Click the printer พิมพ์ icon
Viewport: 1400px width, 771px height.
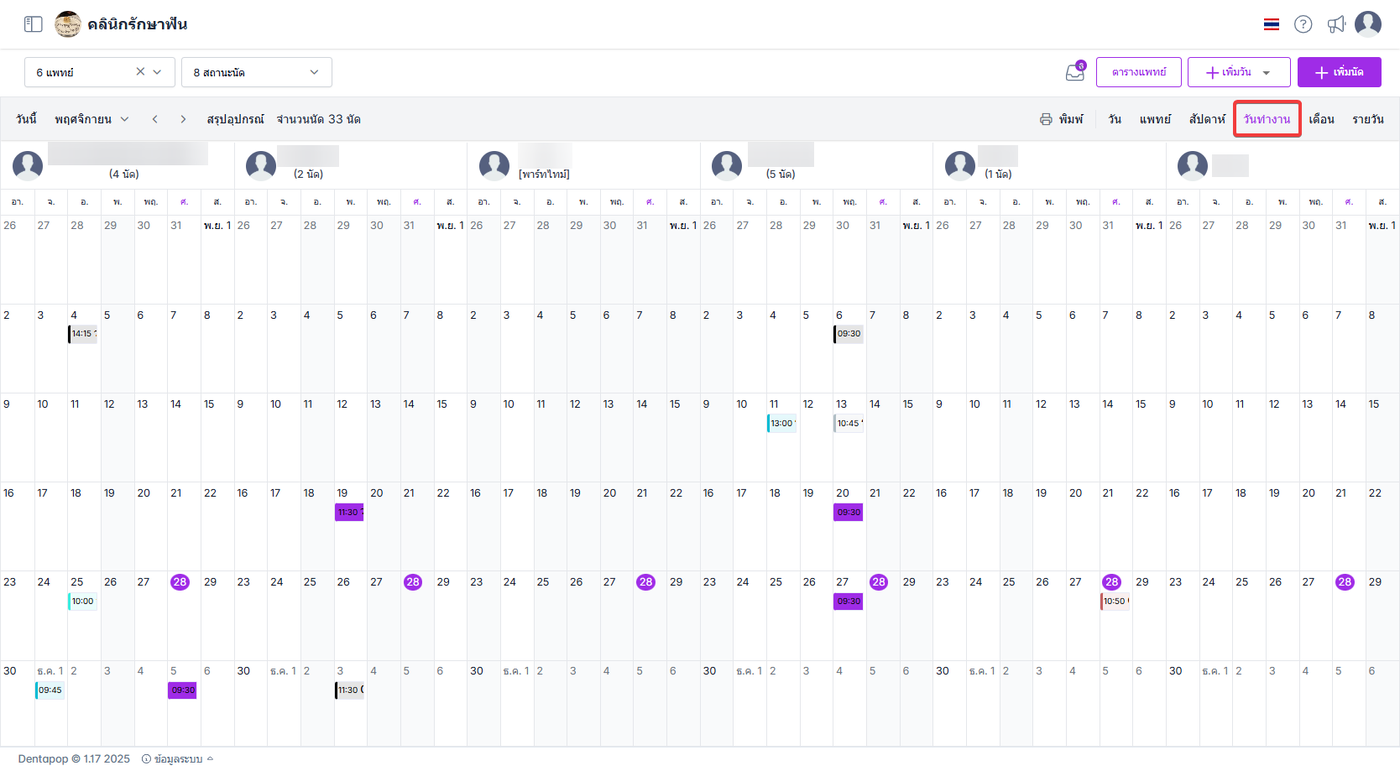pyautogui.click(x=1046, y=119)
